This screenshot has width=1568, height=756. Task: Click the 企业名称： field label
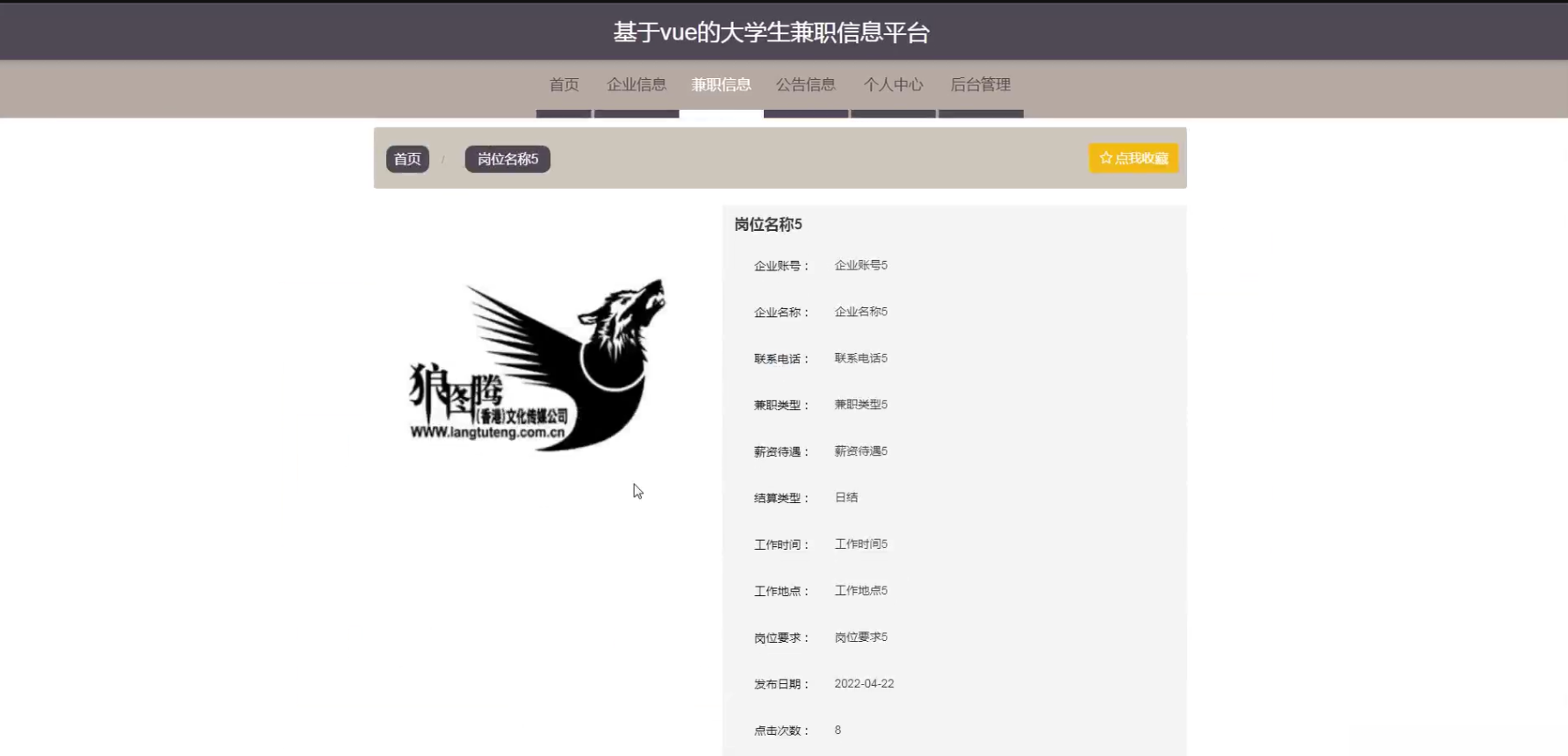[781, 313]
